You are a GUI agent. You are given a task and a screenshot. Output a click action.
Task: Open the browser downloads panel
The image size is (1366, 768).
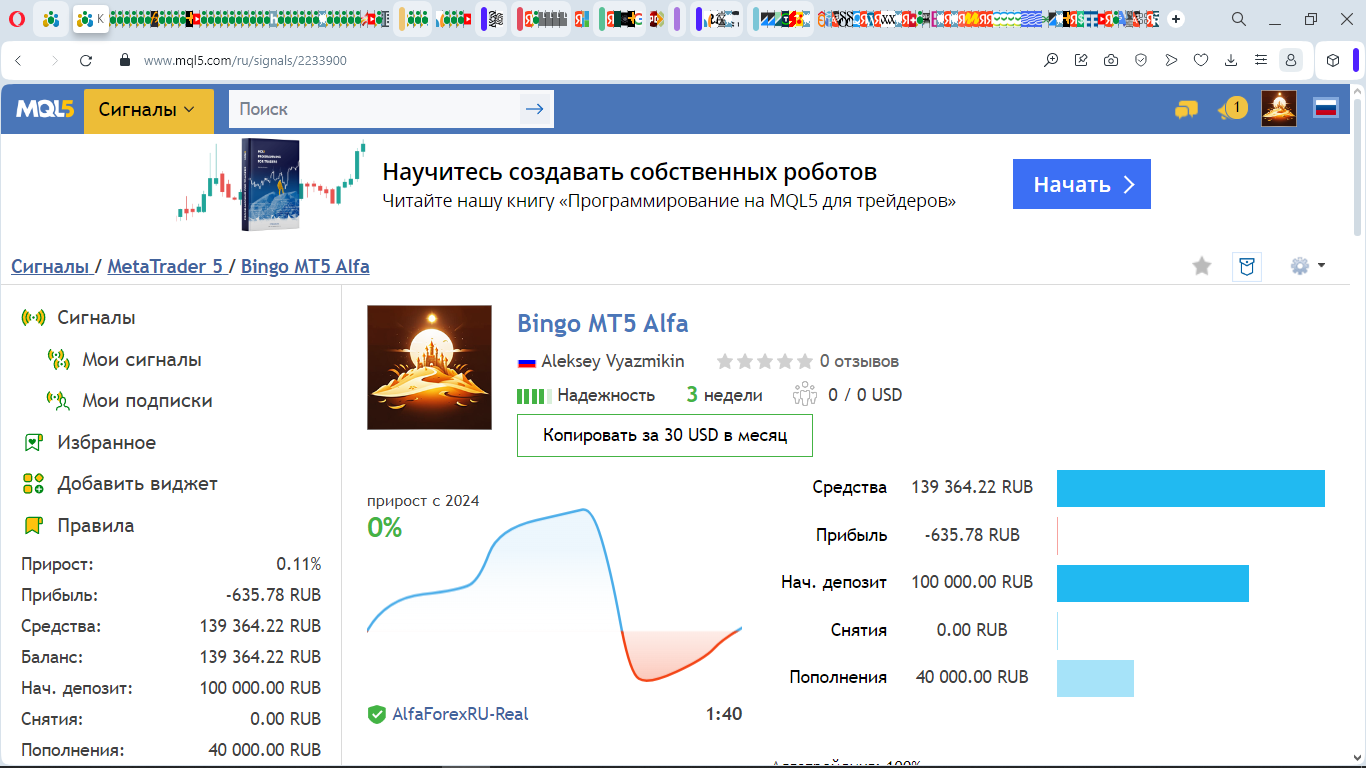click(1231, 60)
